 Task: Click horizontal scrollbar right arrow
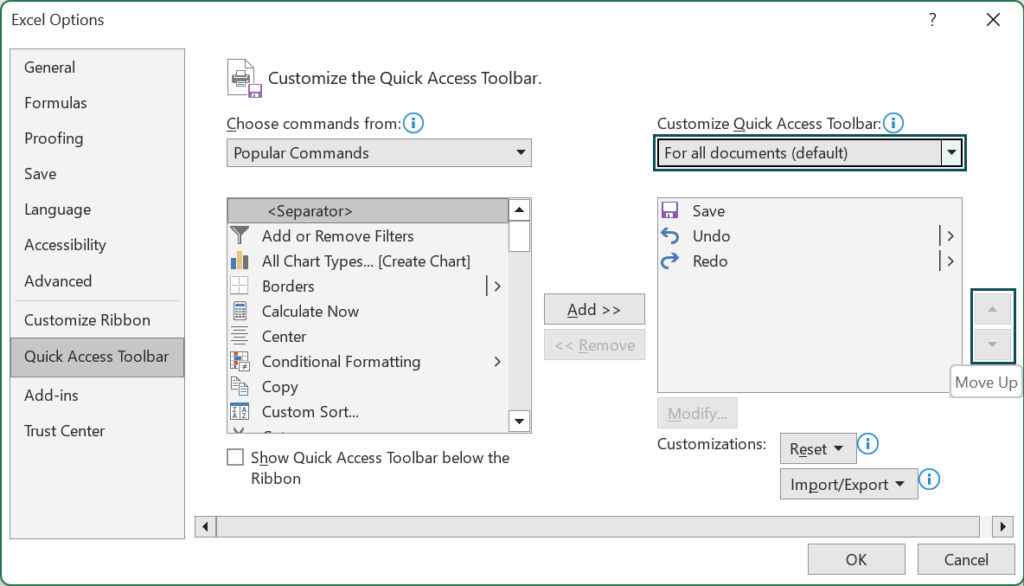(1002, 527)
